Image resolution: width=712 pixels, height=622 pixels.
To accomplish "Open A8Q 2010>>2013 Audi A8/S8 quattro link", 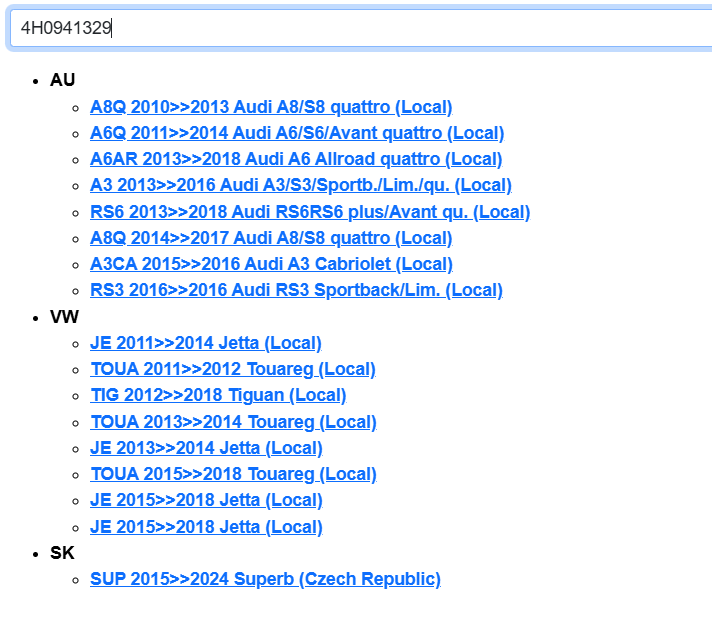I will (271, 107).
